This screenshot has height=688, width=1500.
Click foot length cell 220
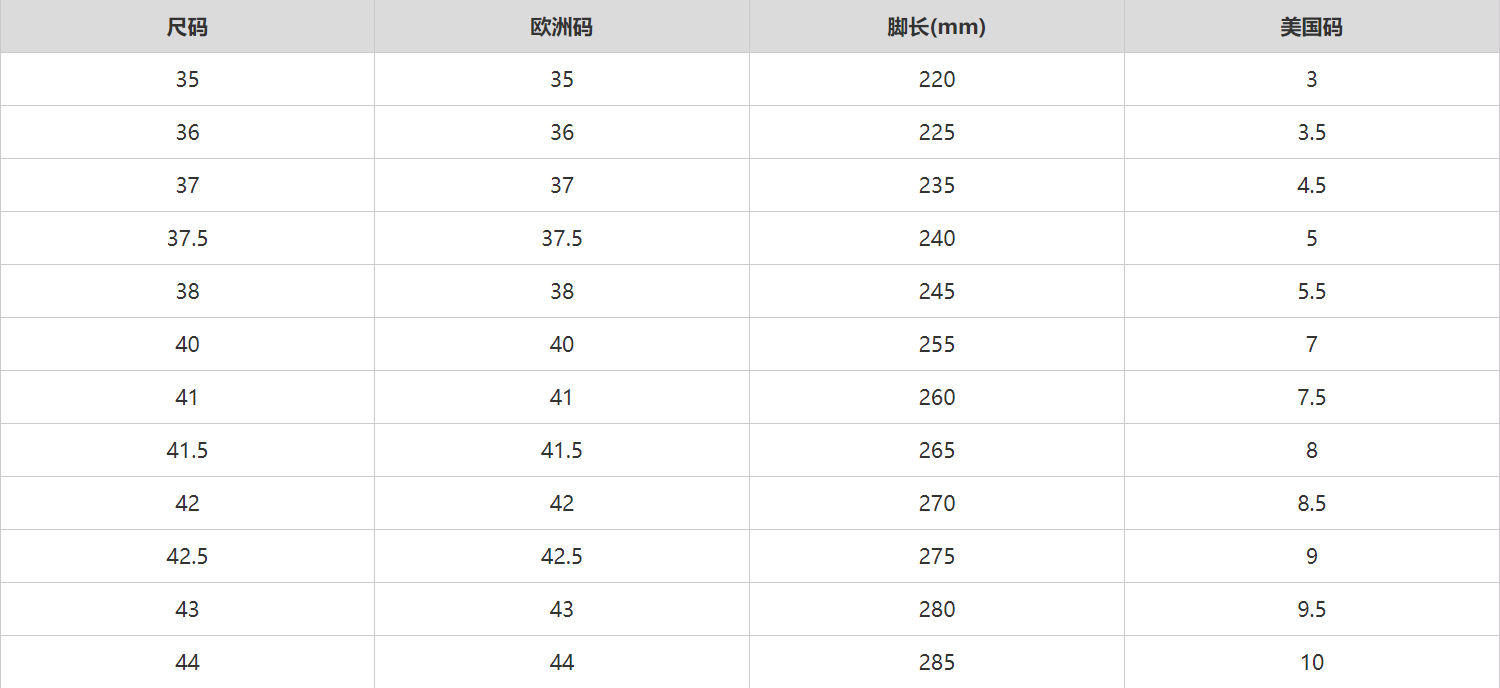(x=937, y=80)
